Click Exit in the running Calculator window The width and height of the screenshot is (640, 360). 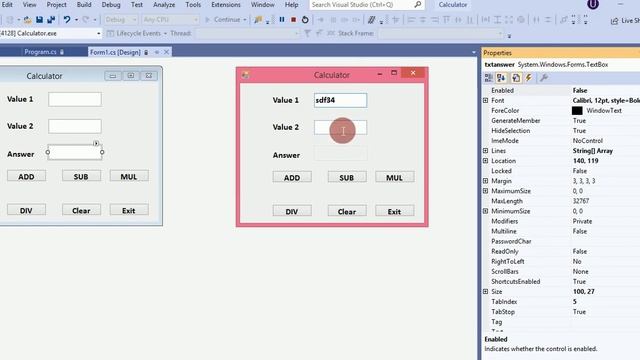(394, 211)
